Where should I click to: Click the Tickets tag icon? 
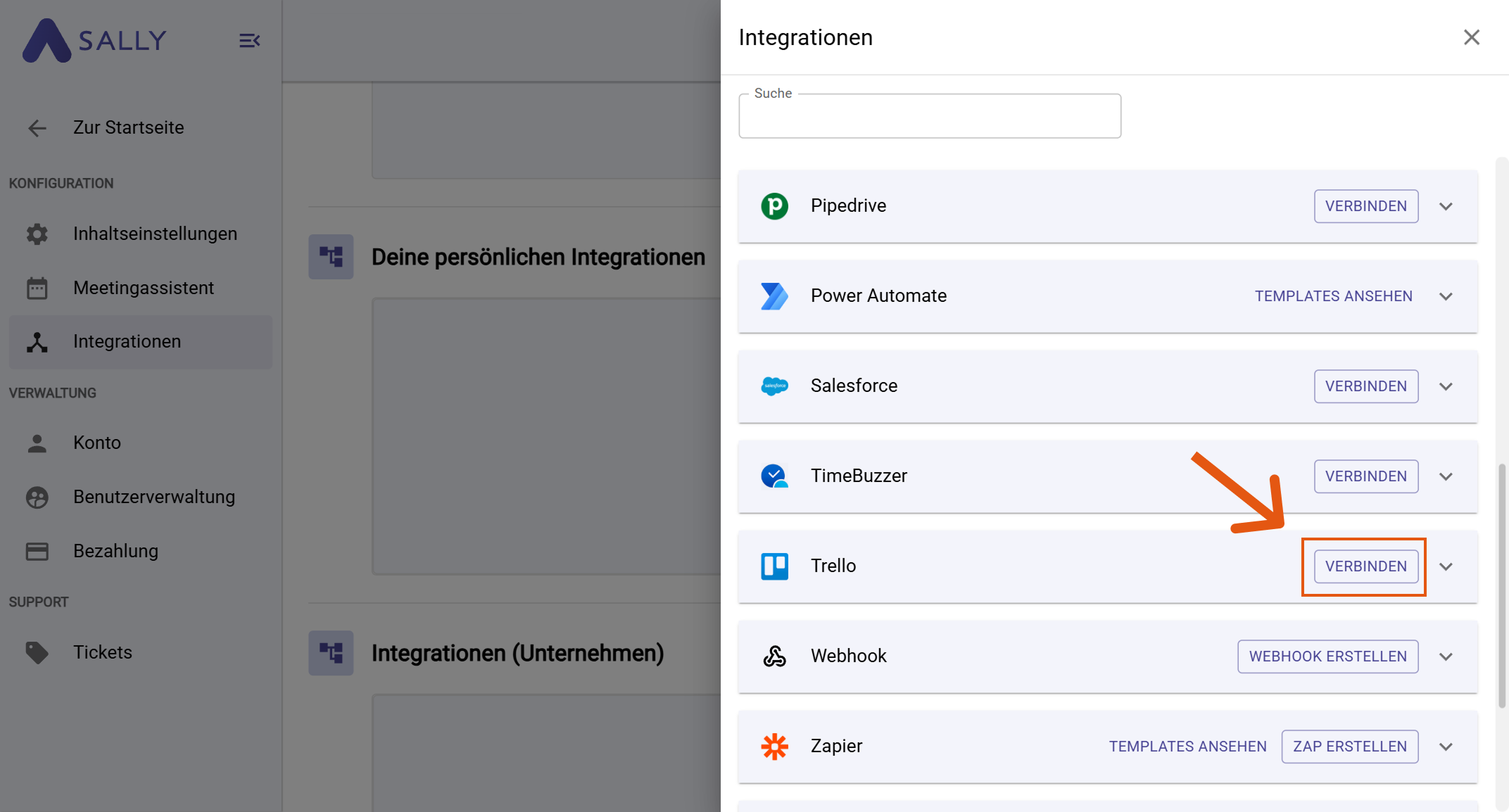coord(37,652)
